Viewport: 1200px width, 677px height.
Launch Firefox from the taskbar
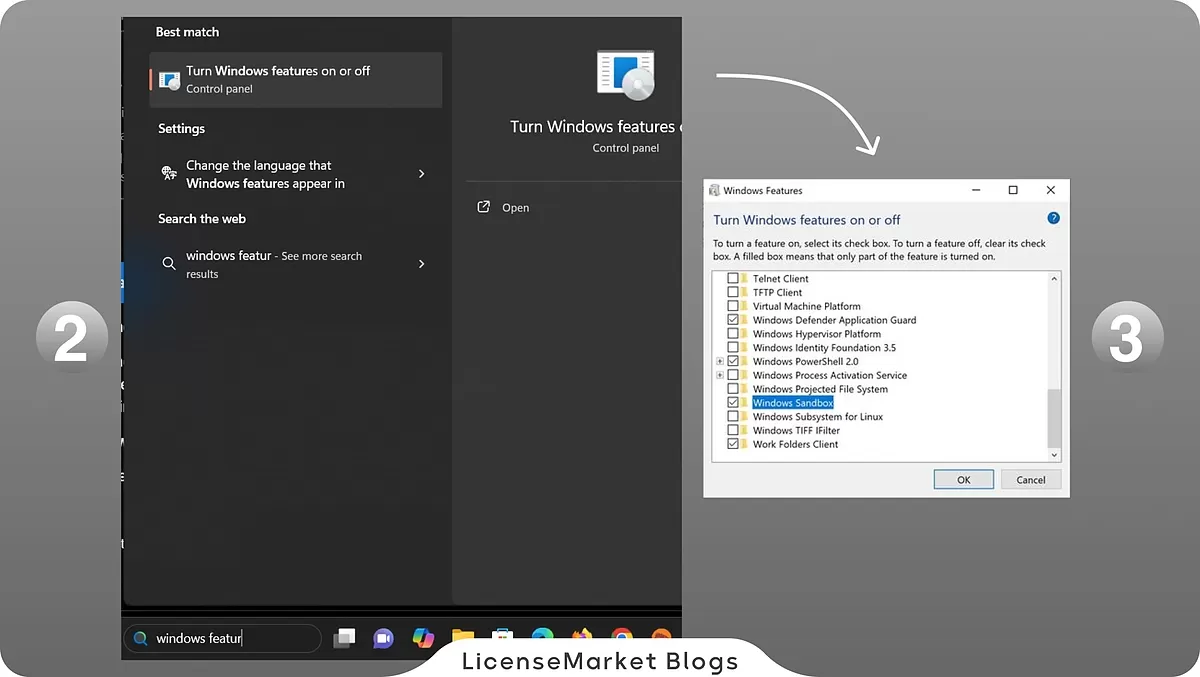click(582, 636)
